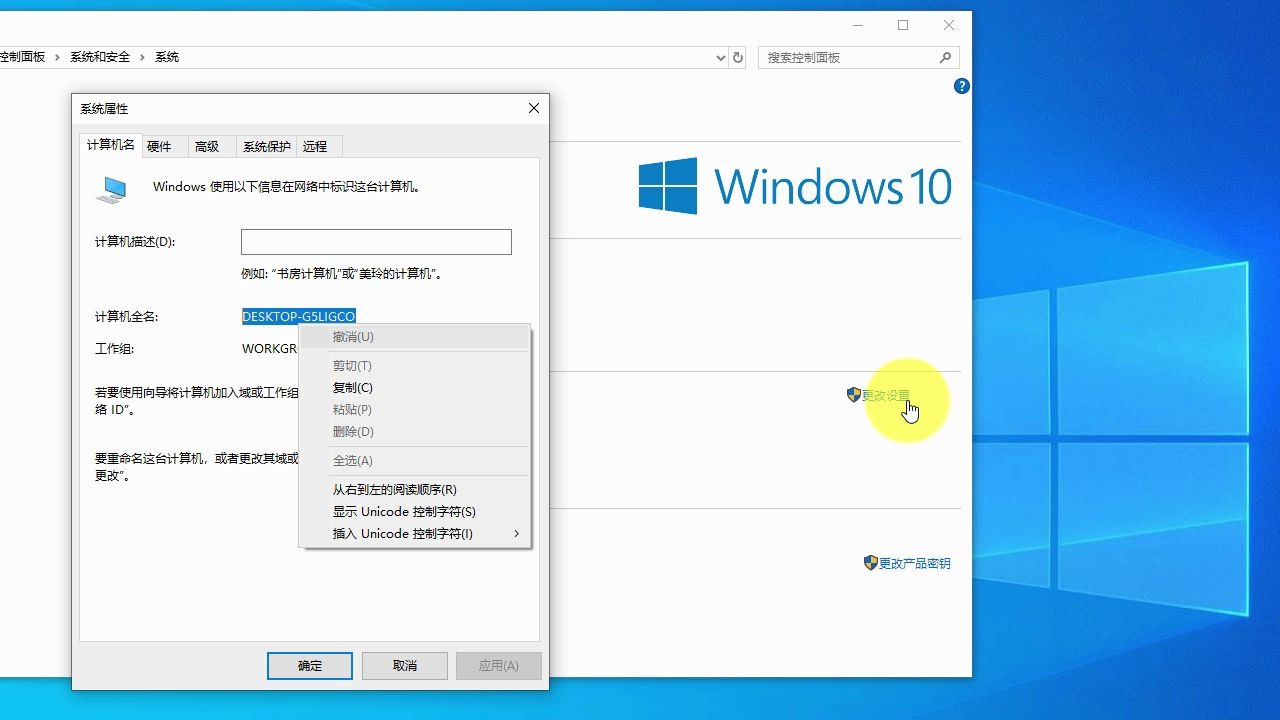
Task: Switch to the 计算机名 tab
Action: [x=110, y=145]
